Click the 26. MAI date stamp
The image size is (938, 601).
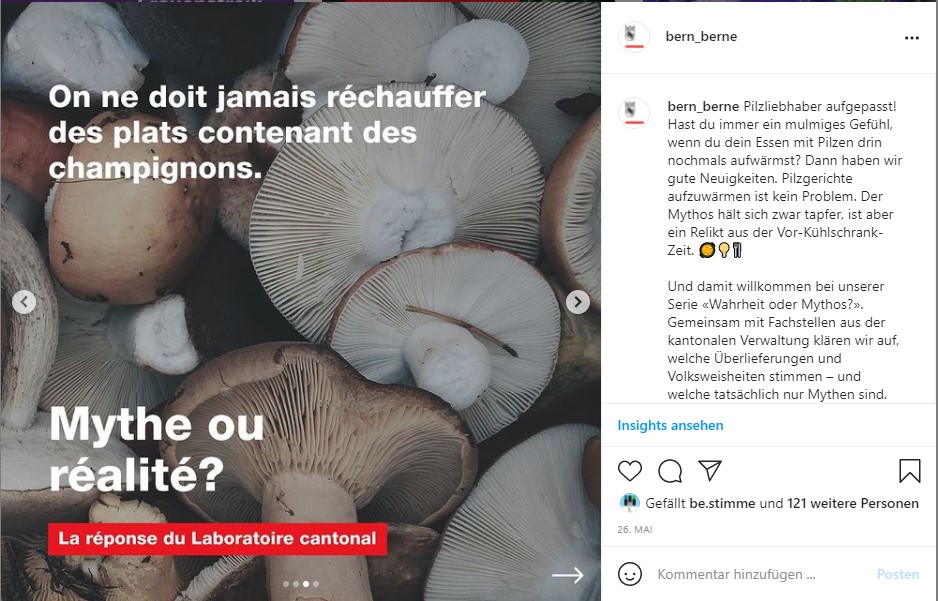(635, 529)
